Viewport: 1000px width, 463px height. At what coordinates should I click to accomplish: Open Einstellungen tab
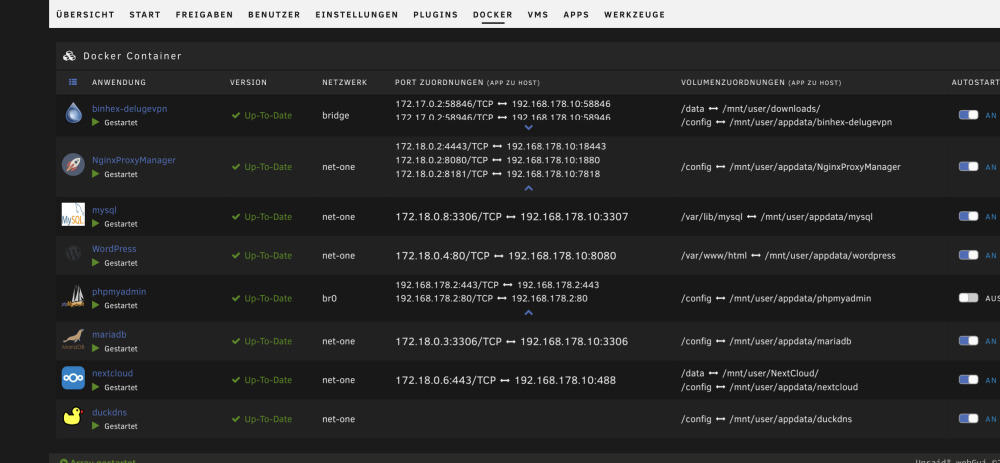pos(357,15)
